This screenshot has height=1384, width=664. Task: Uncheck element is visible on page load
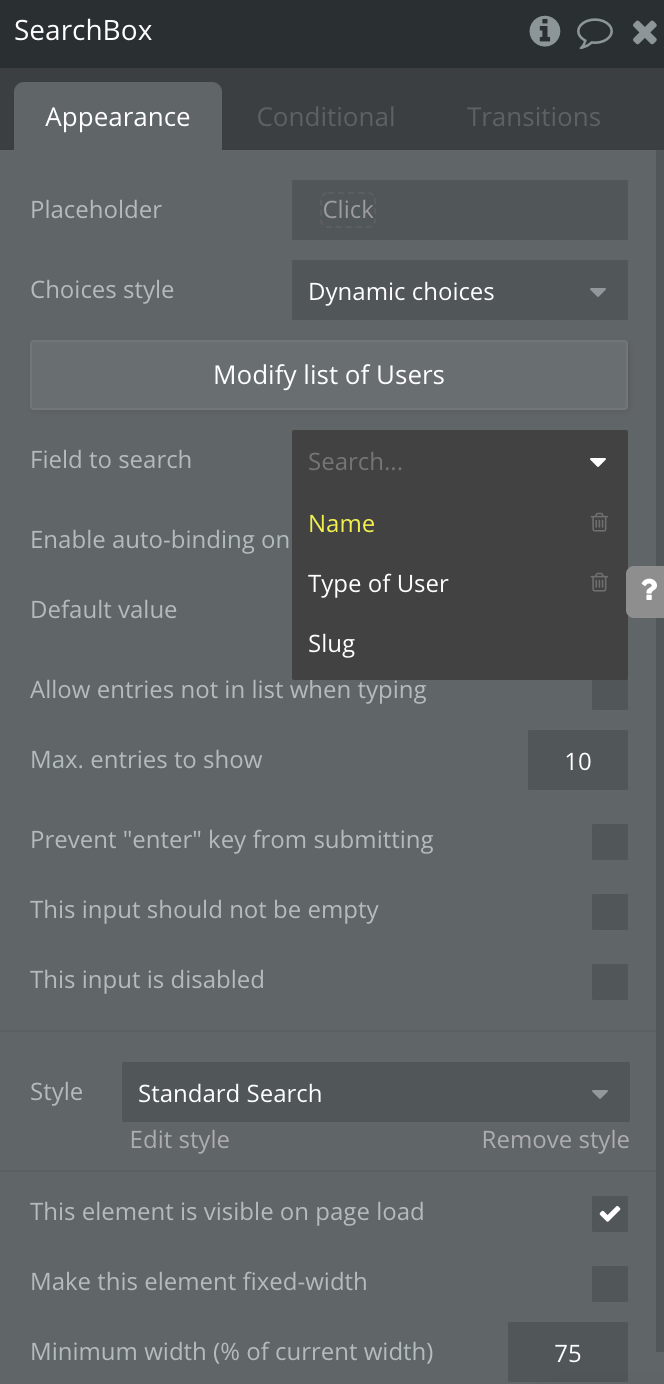pos(609,1214)
